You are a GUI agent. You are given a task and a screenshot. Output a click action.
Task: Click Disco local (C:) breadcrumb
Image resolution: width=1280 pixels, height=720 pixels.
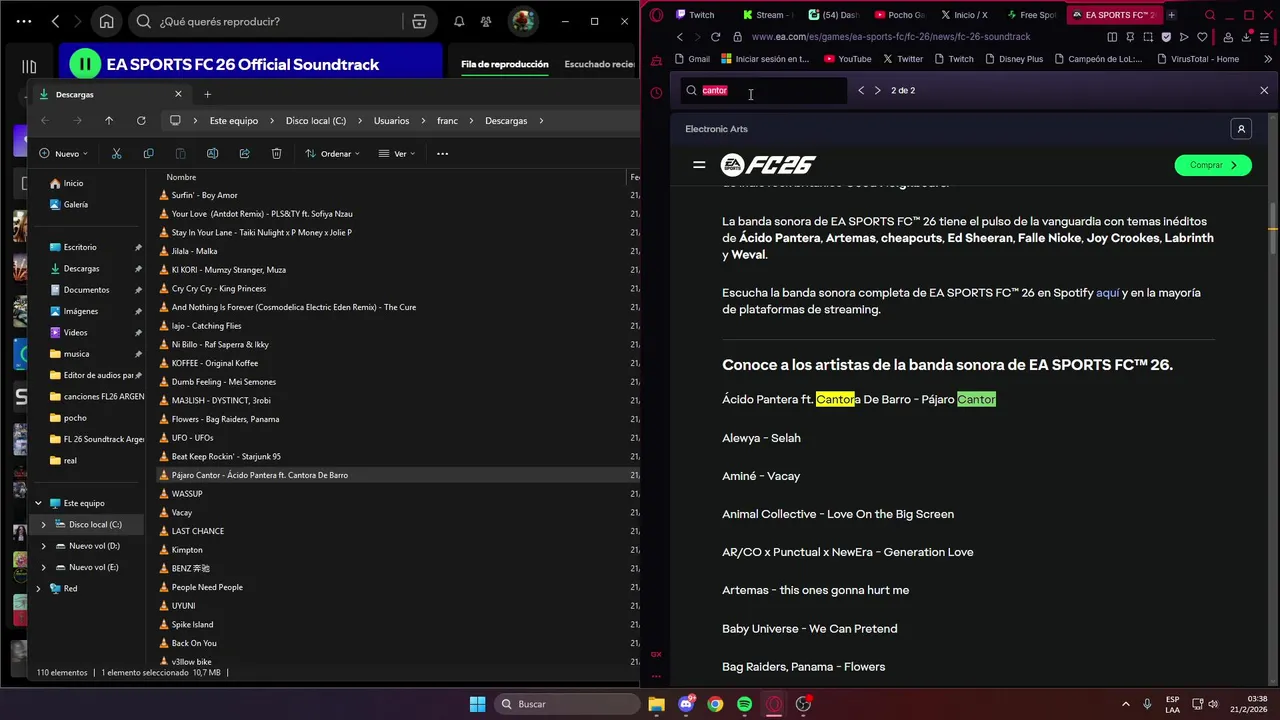[315, 121]
